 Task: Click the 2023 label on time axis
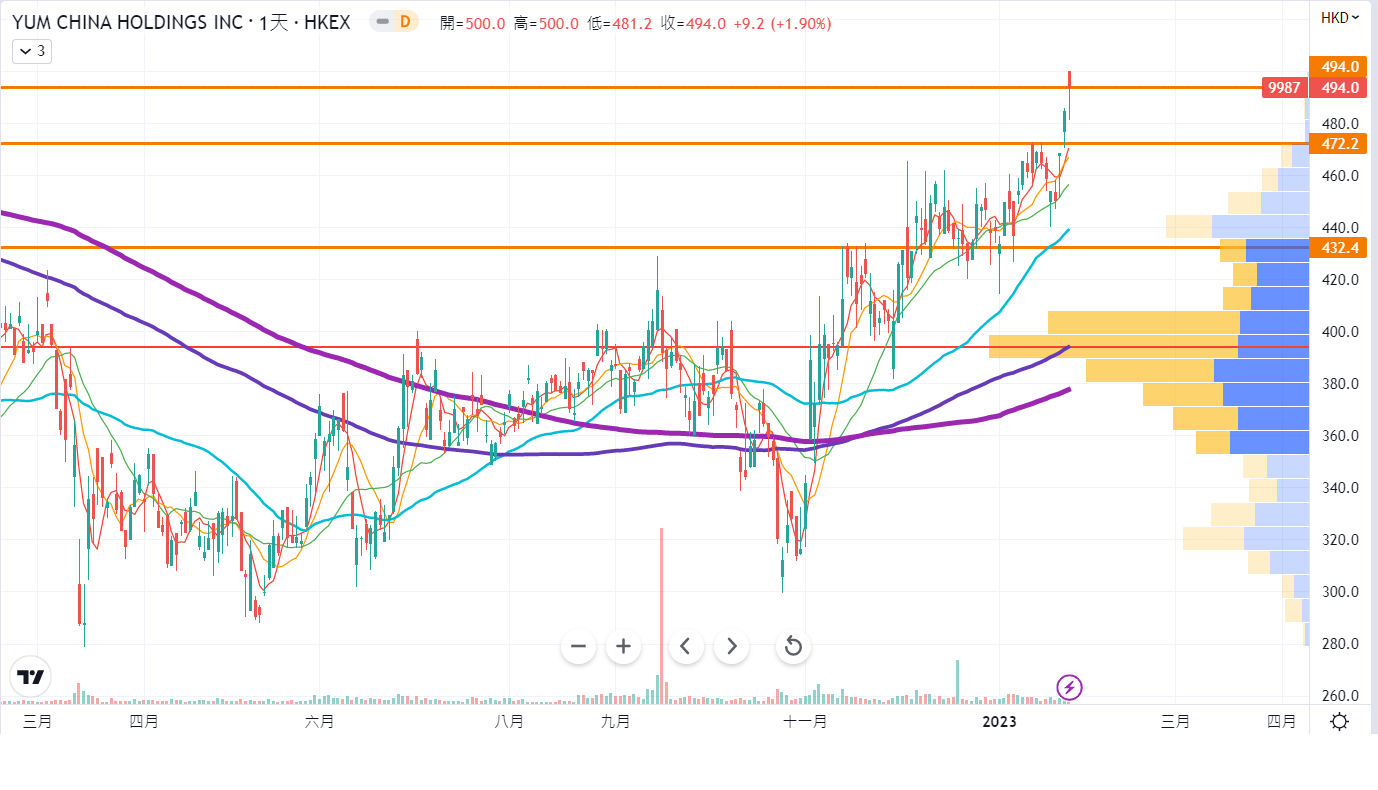click(1000, 721)
